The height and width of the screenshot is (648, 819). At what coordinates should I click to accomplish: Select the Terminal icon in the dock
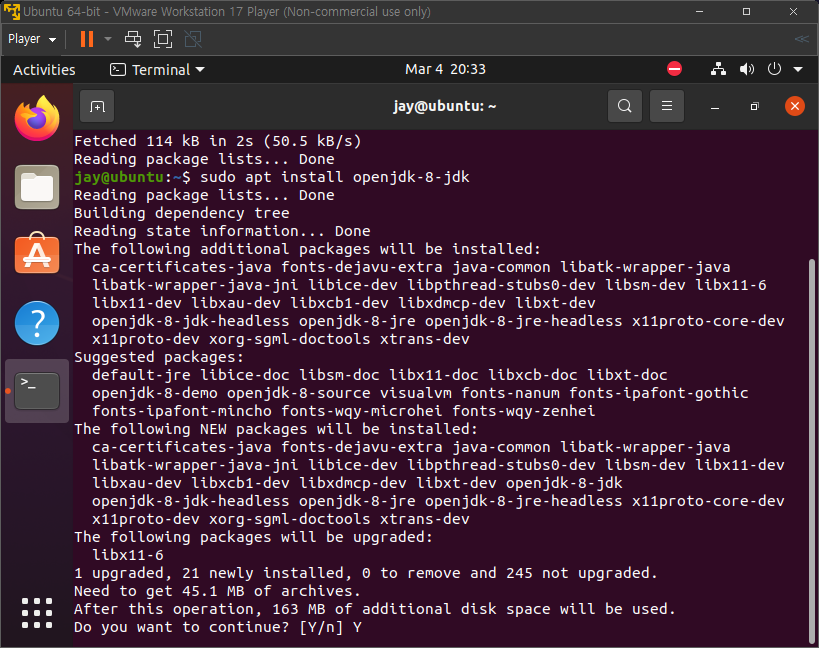pyautogui.click(x=36, y=391)
